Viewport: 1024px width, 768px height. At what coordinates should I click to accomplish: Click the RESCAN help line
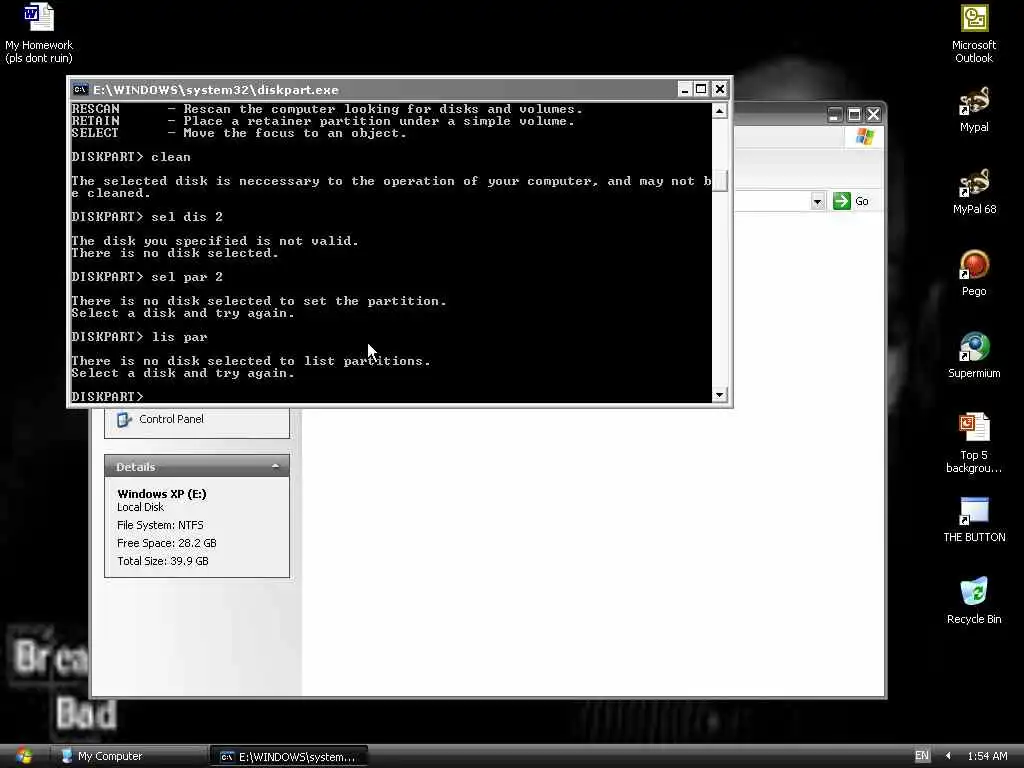[x=327, y=109]
